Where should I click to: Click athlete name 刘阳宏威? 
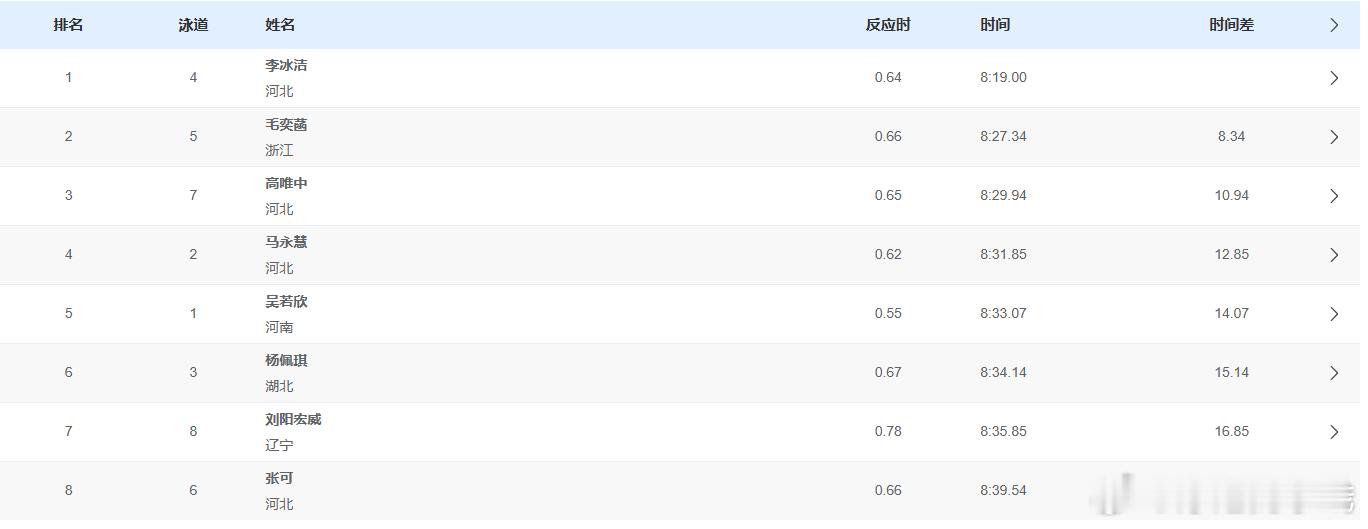point(293,419)
